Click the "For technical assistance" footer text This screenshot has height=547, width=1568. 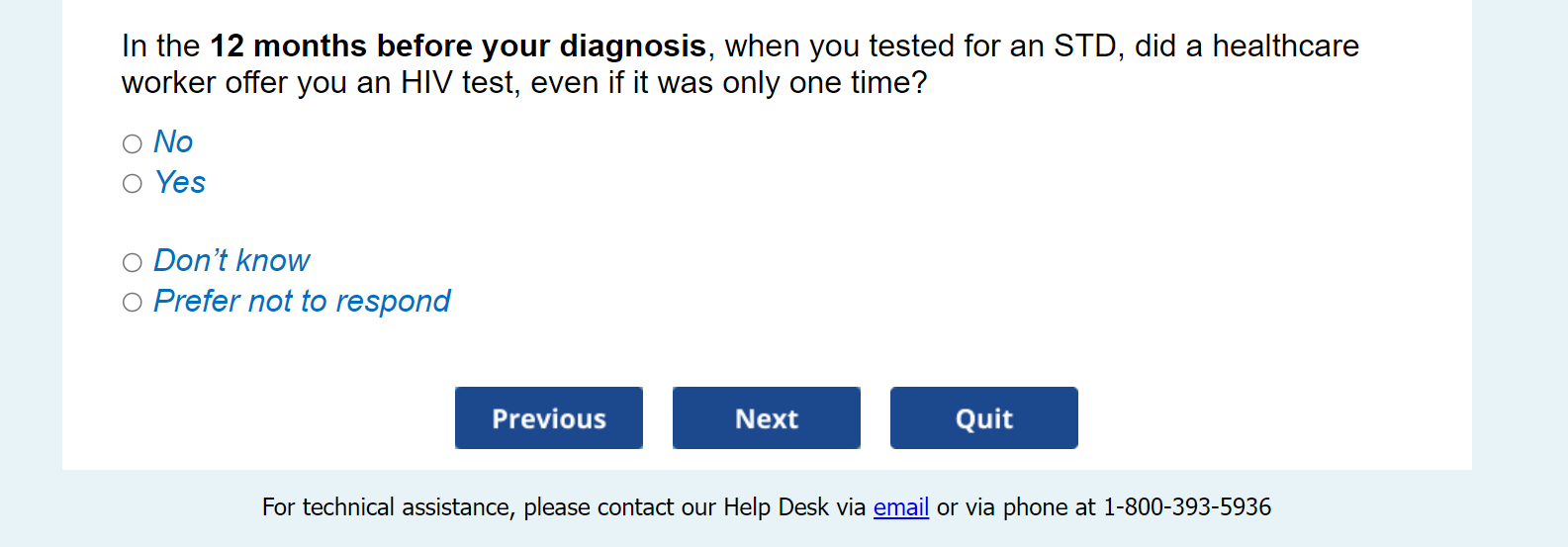pyautogui.click(x=387, y=507)
